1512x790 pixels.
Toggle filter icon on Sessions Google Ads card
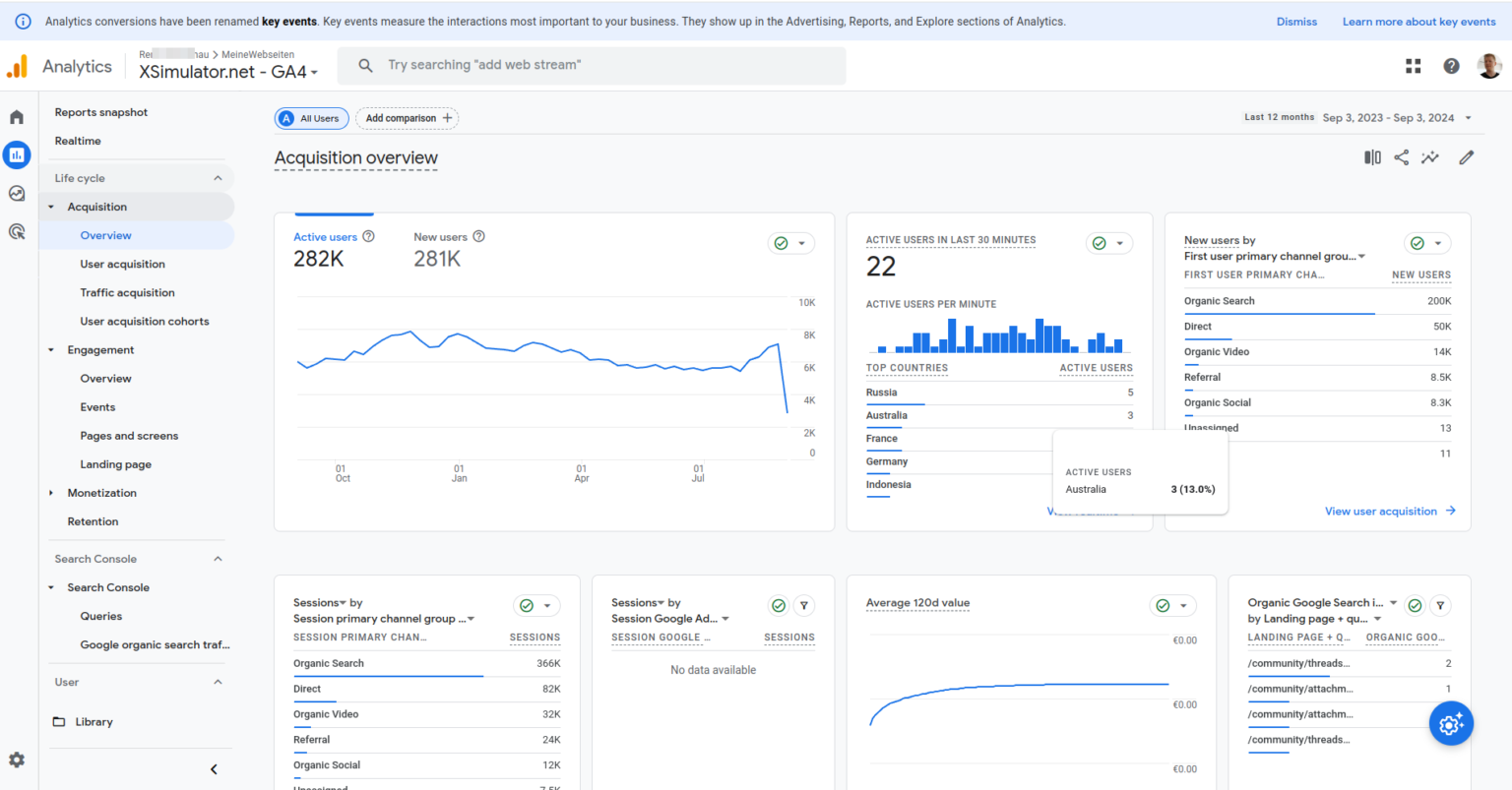click(x=804, y=606)
